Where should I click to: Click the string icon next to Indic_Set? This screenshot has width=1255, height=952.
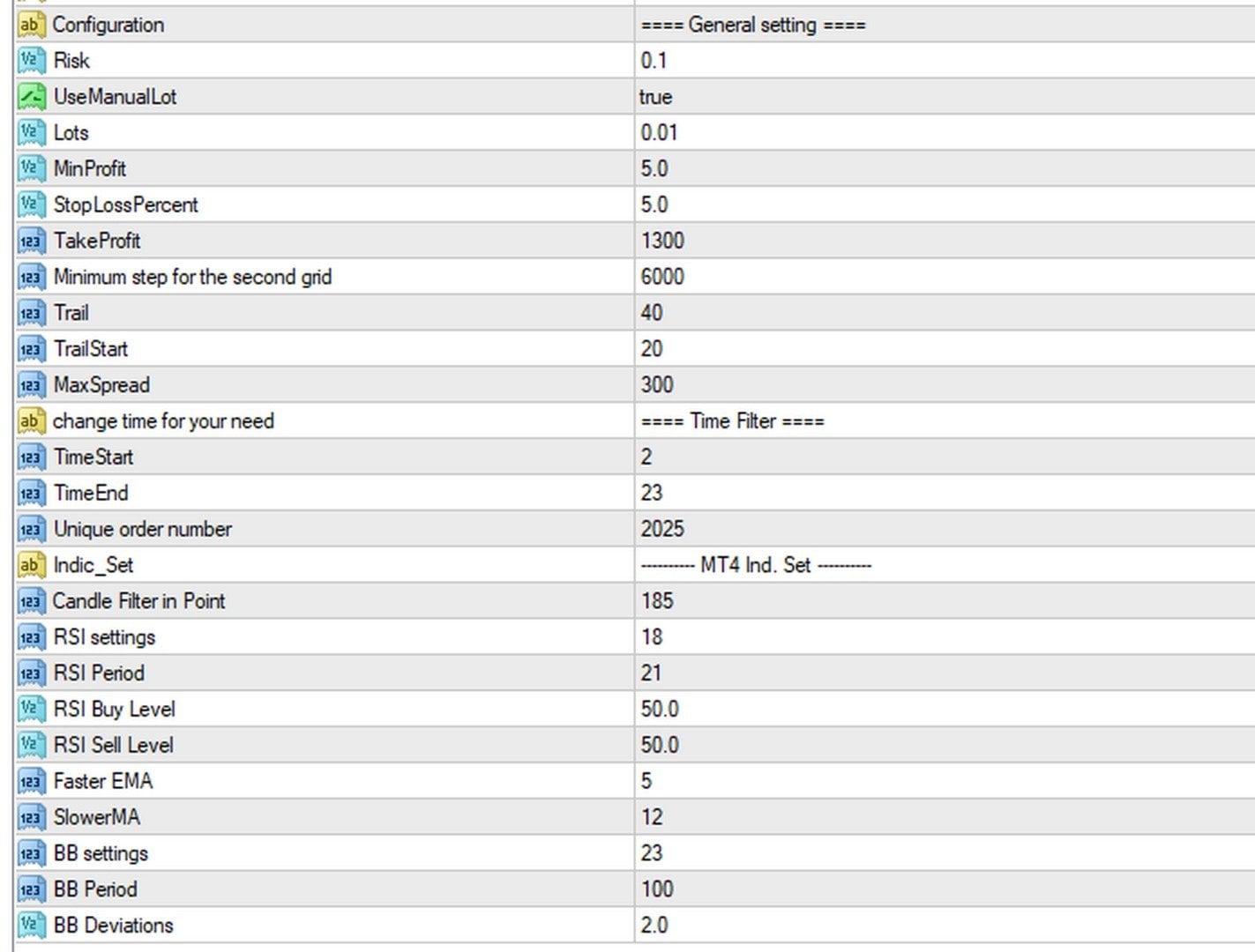point(30,565)
